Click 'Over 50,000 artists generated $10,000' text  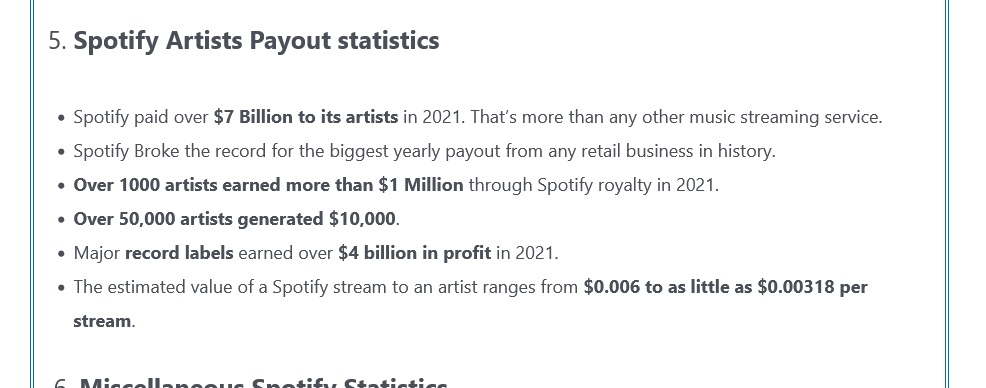tap(235, 219)
